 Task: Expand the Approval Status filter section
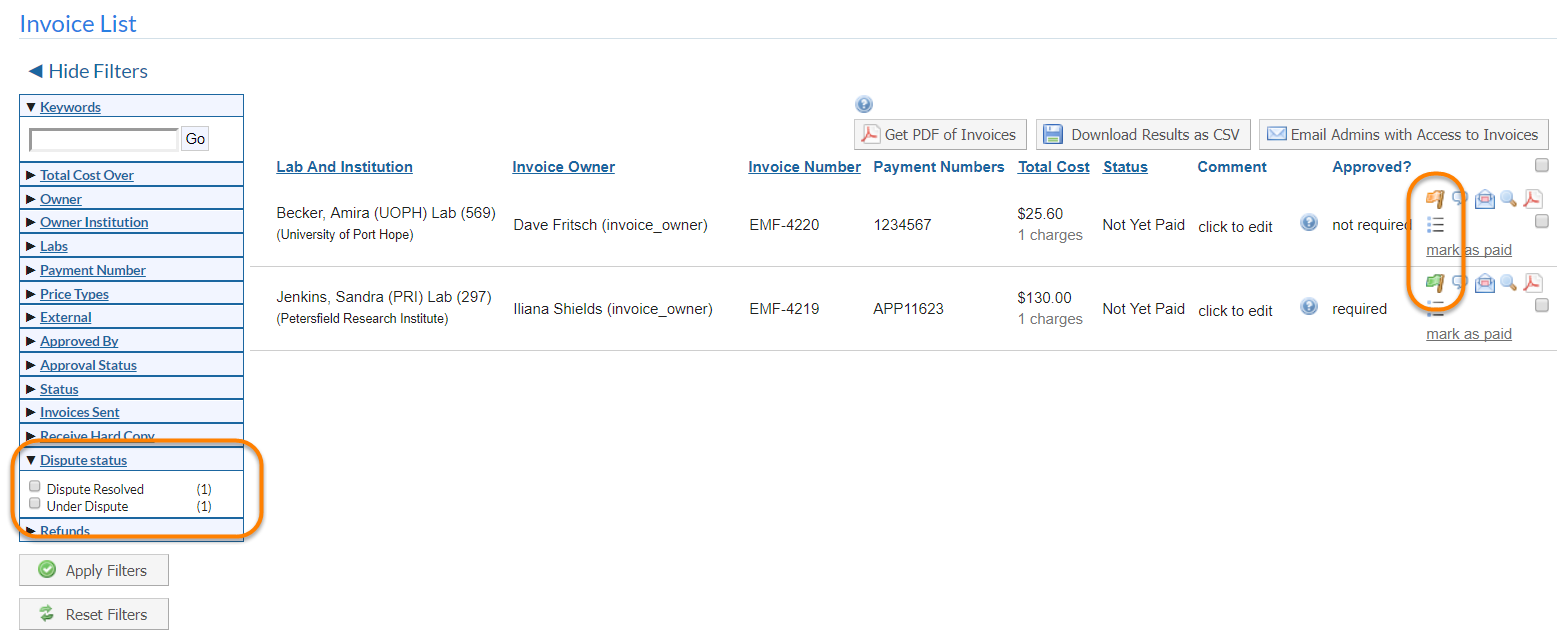[x=88, y=365]
